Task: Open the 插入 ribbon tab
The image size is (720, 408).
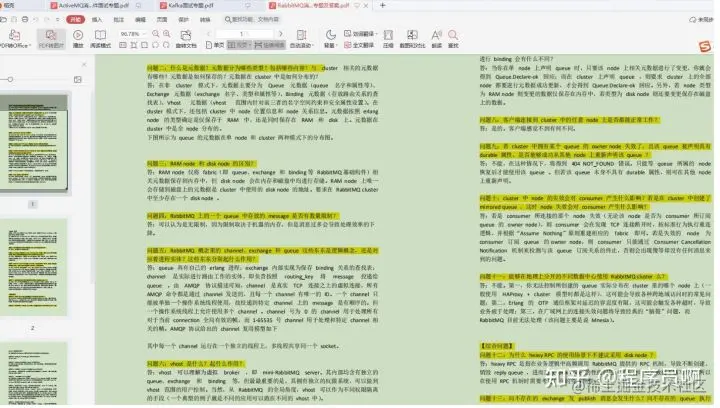Action: [97, 20]
